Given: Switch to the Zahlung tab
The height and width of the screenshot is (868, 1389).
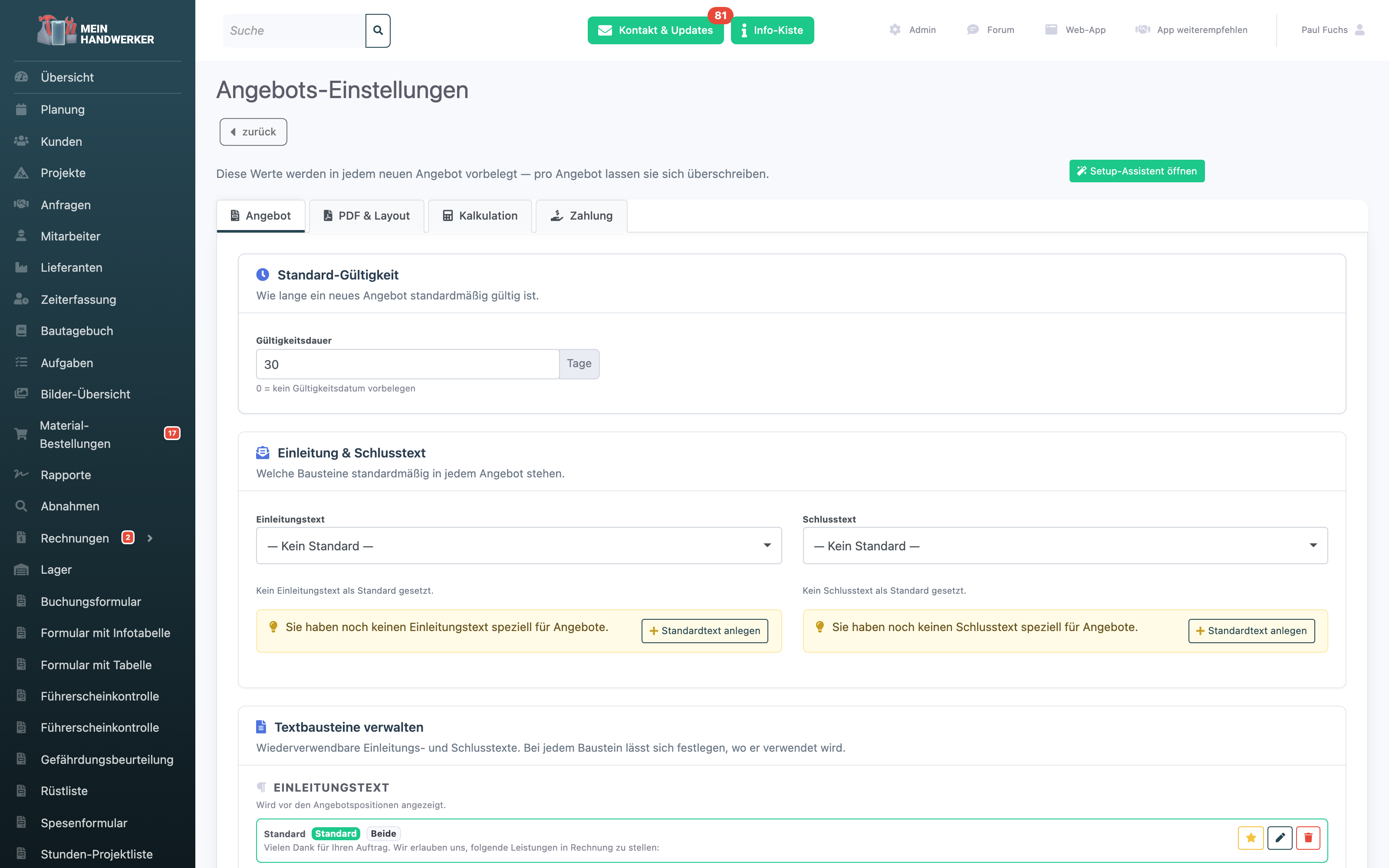Looking at the screenshot, I should pyautogui.click(x=582, y=216).
